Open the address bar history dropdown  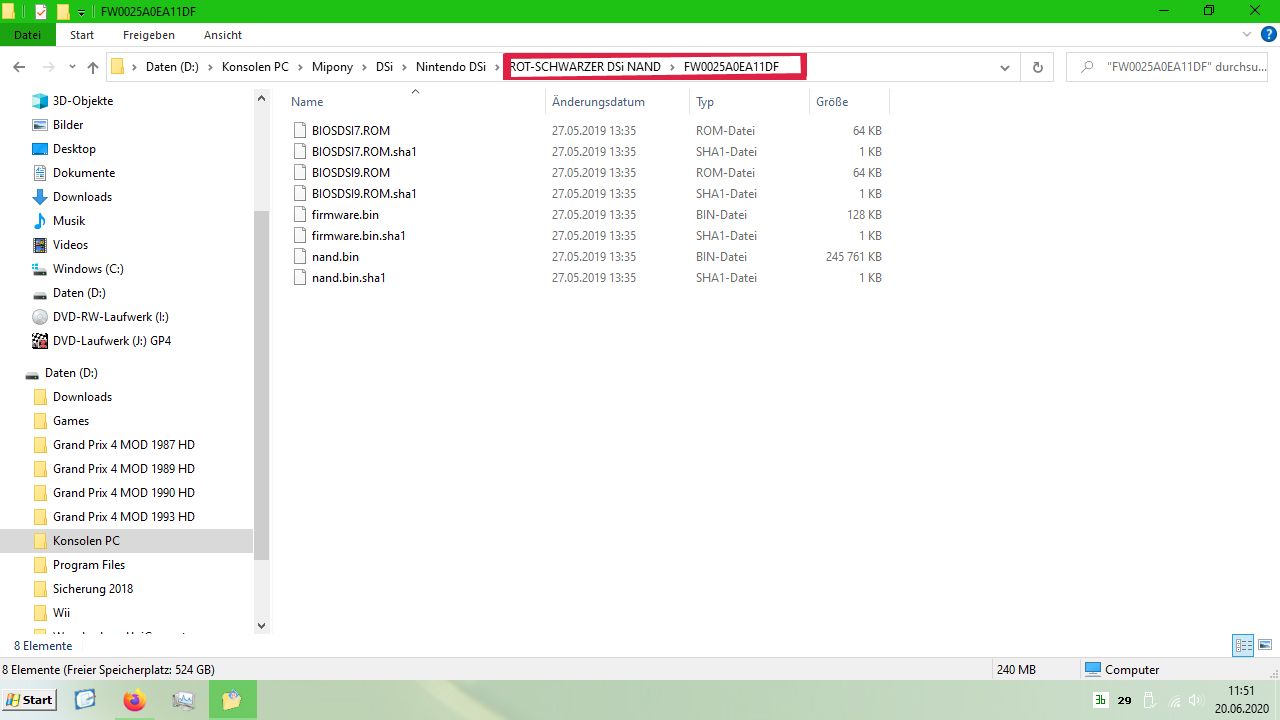(1005, 67)
